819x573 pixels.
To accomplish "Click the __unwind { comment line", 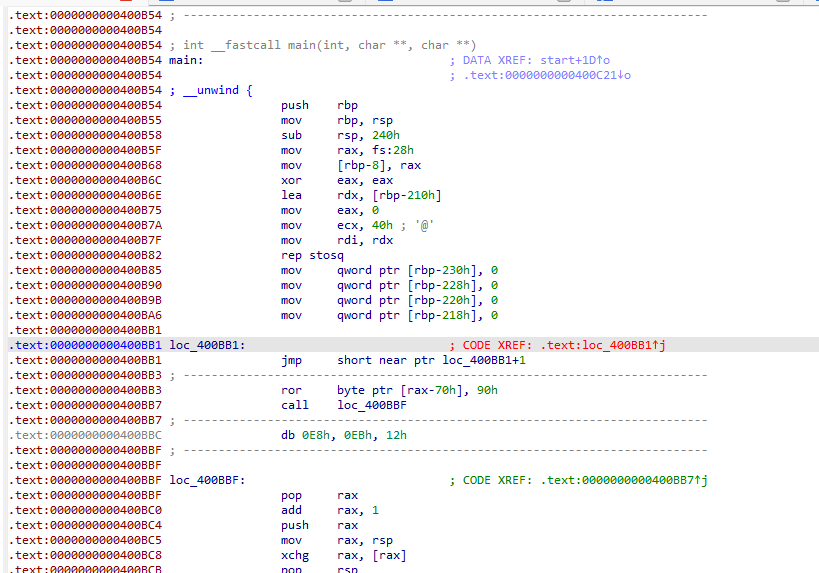I will tap(217, 90).
